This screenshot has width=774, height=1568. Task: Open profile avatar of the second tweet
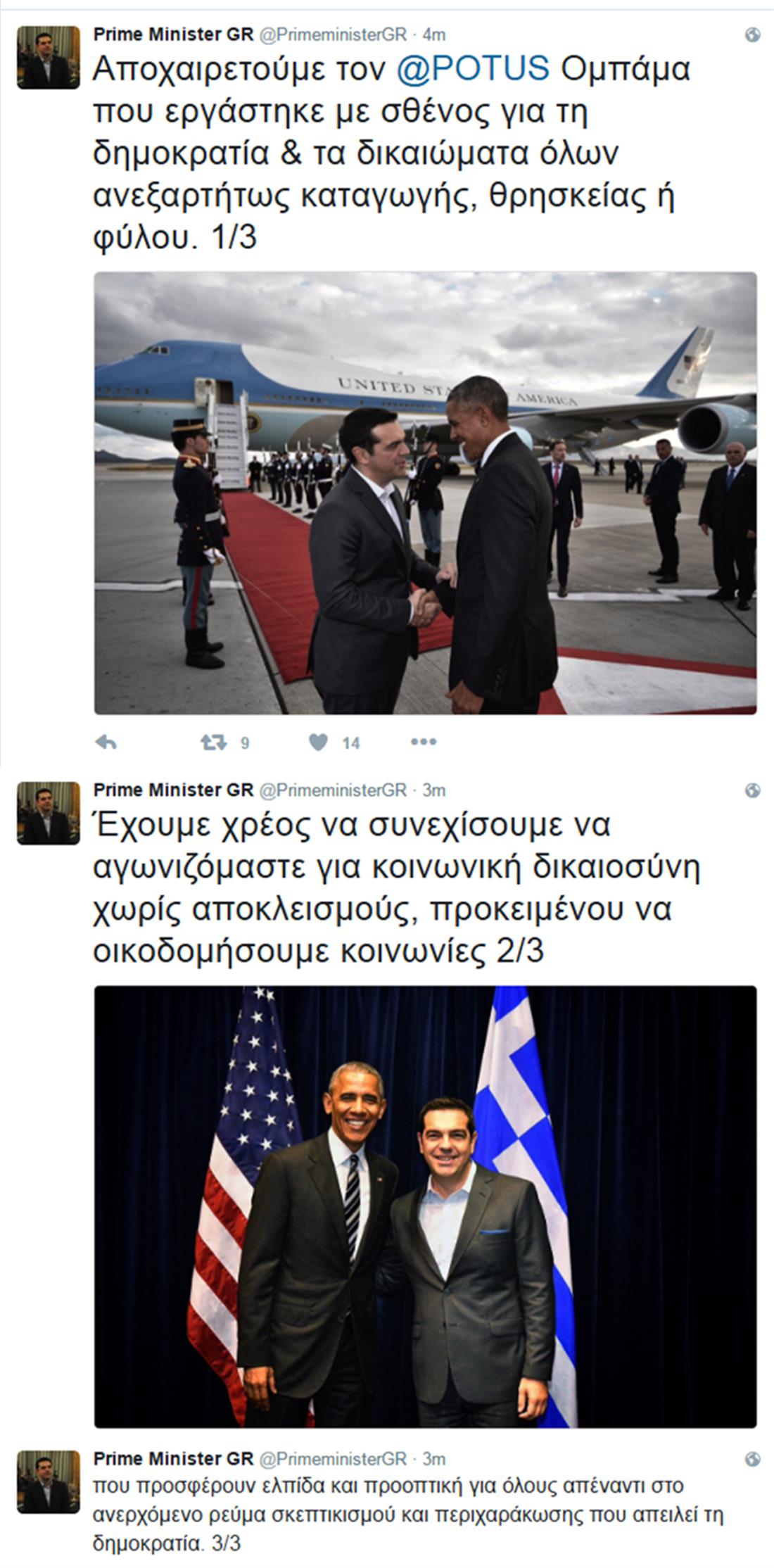[x=49, y=813]
